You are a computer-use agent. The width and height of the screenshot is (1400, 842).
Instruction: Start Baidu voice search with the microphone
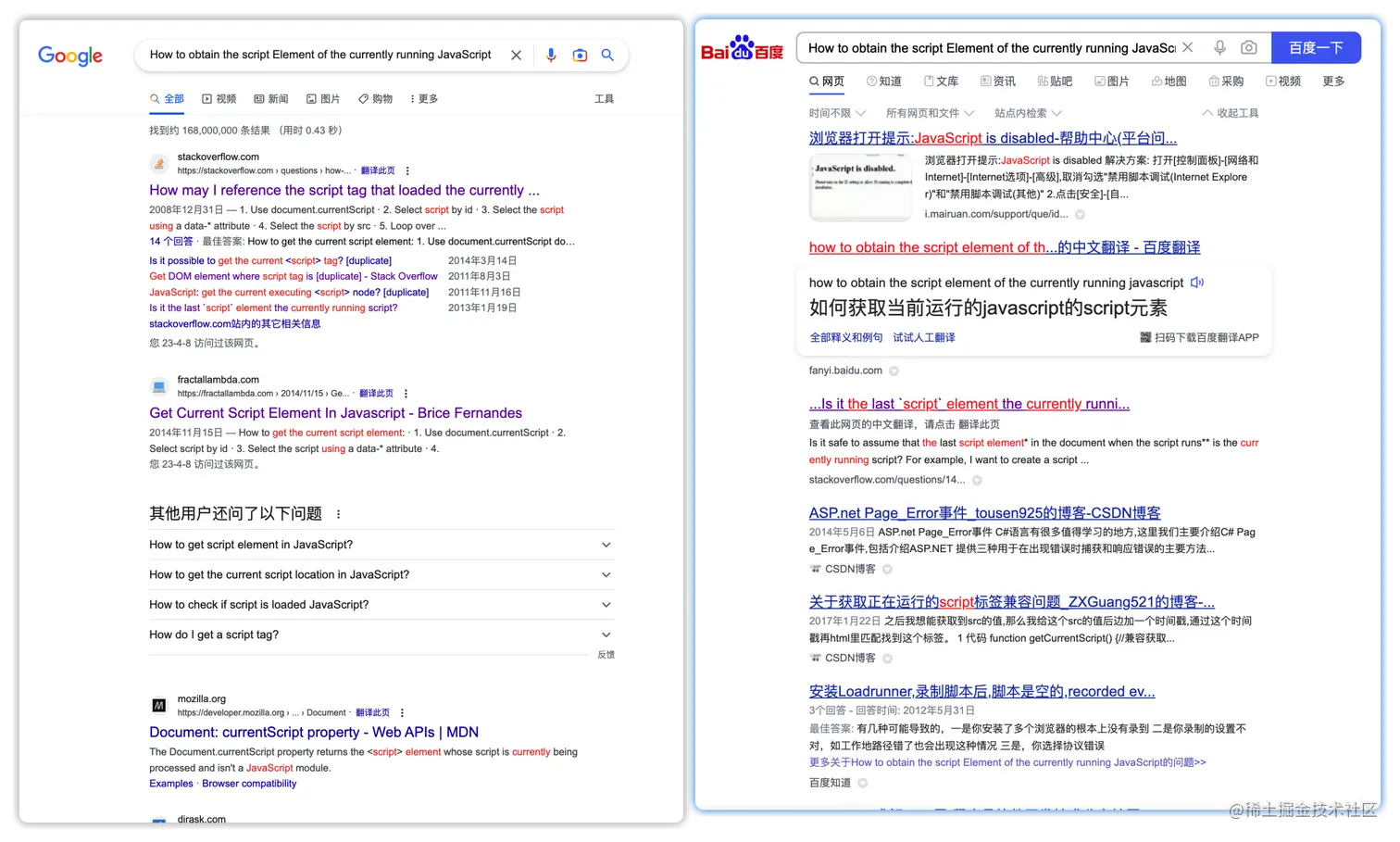tap(1220, 47)
